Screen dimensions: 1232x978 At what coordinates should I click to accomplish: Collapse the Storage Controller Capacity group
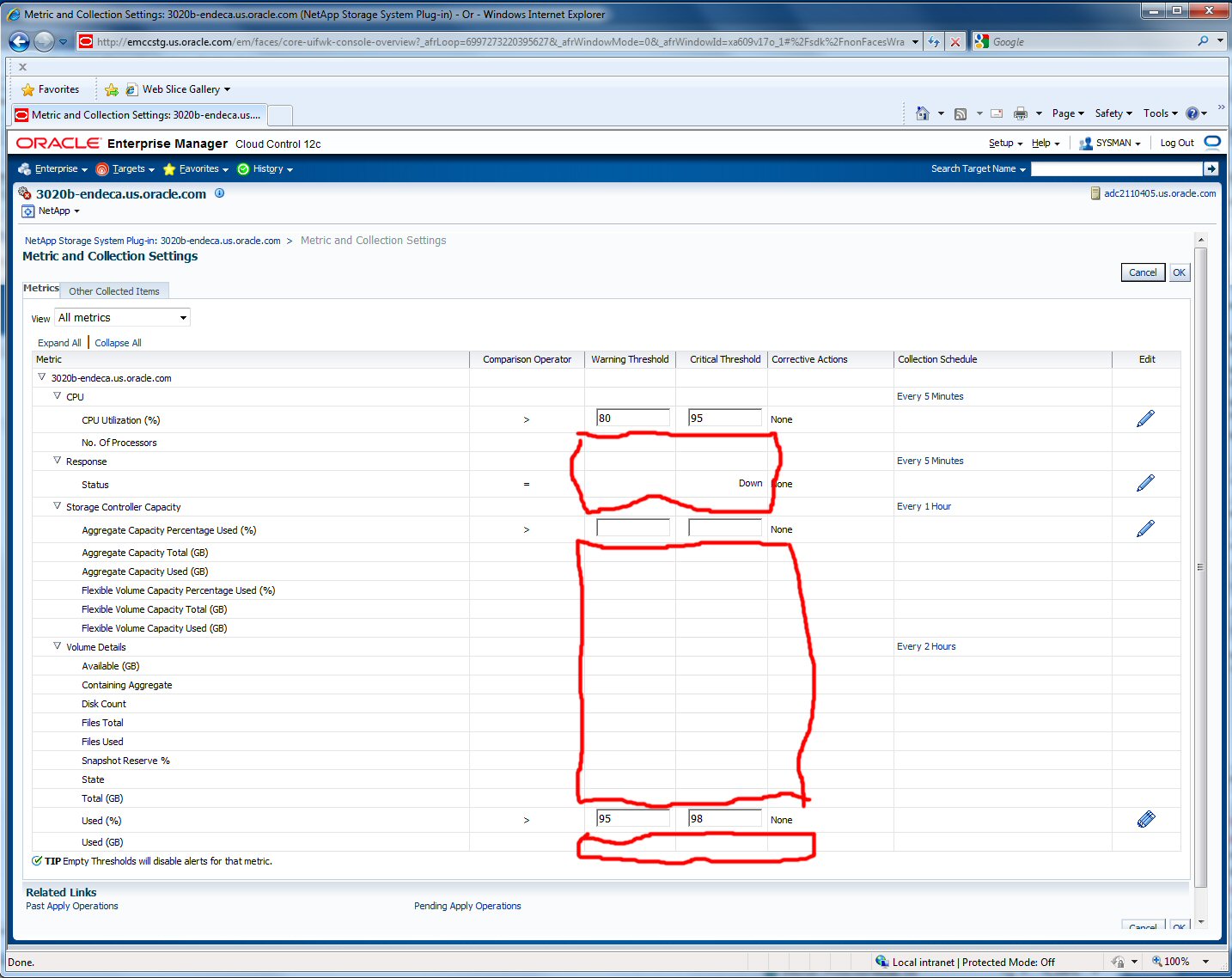pos(58,506)
